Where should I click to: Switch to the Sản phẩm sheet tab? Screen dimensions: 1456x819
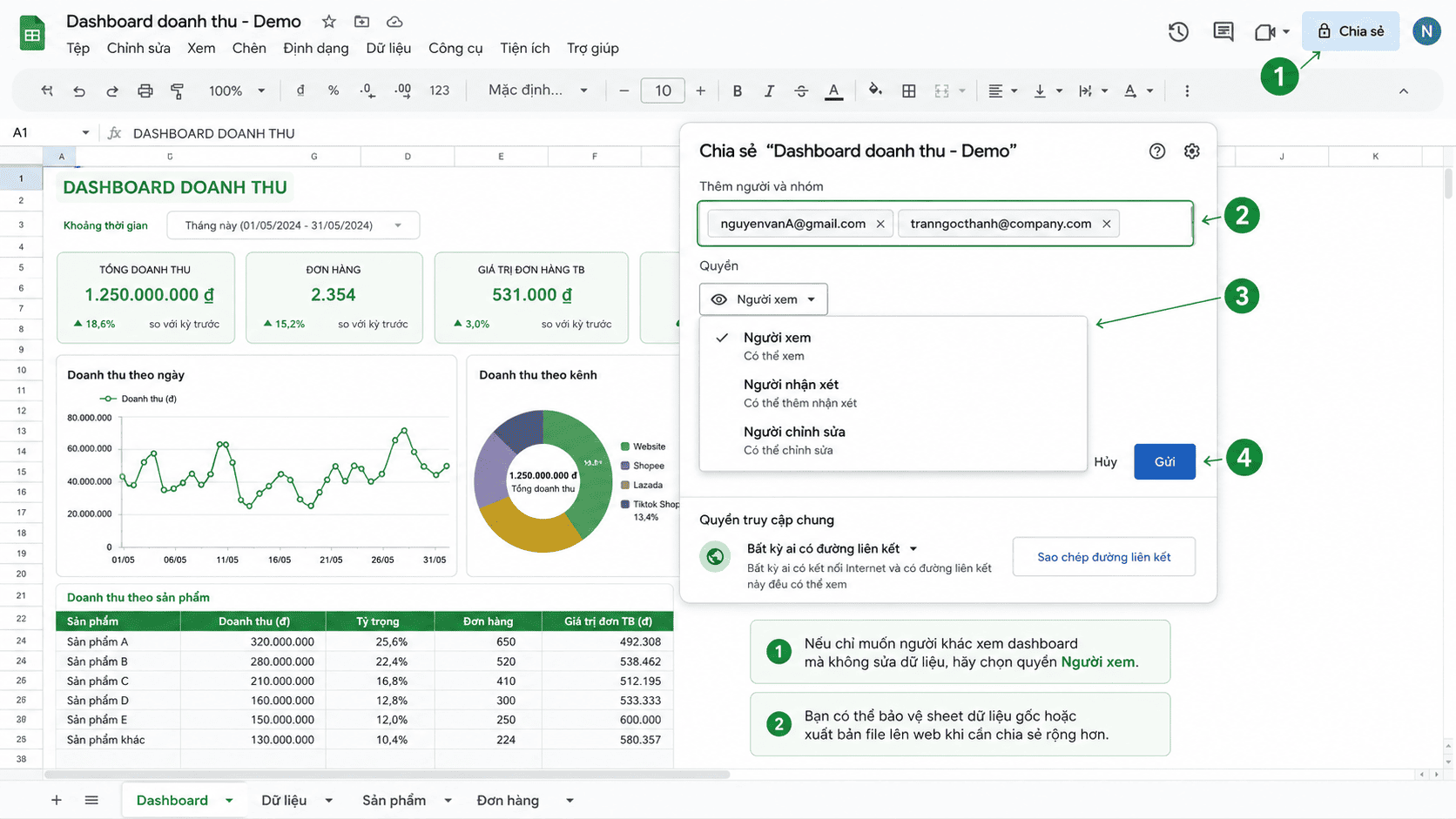tap(394, 801)
